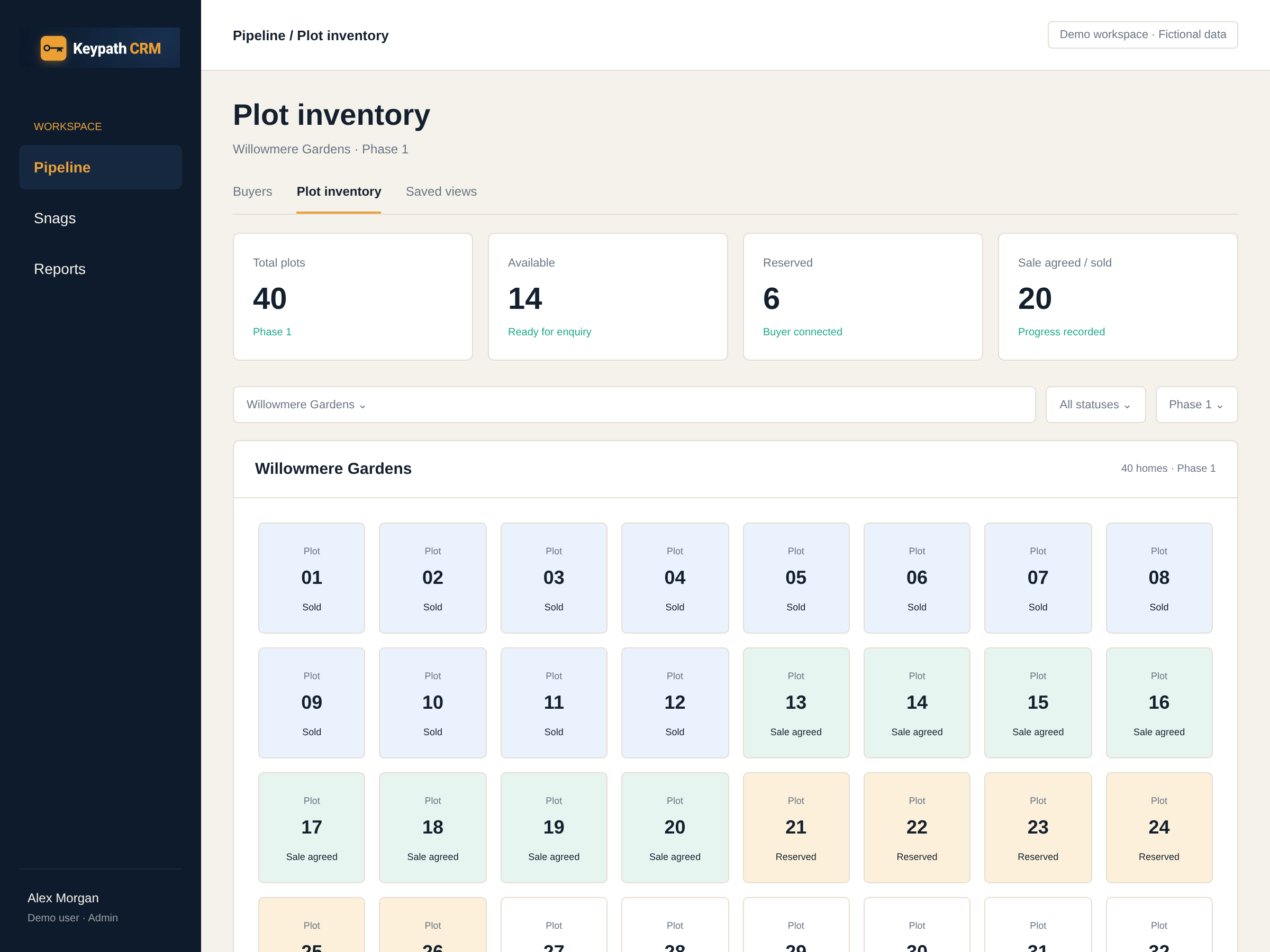
Task: Select Plot 09 Sold tile
Action: tap(312, 703)
